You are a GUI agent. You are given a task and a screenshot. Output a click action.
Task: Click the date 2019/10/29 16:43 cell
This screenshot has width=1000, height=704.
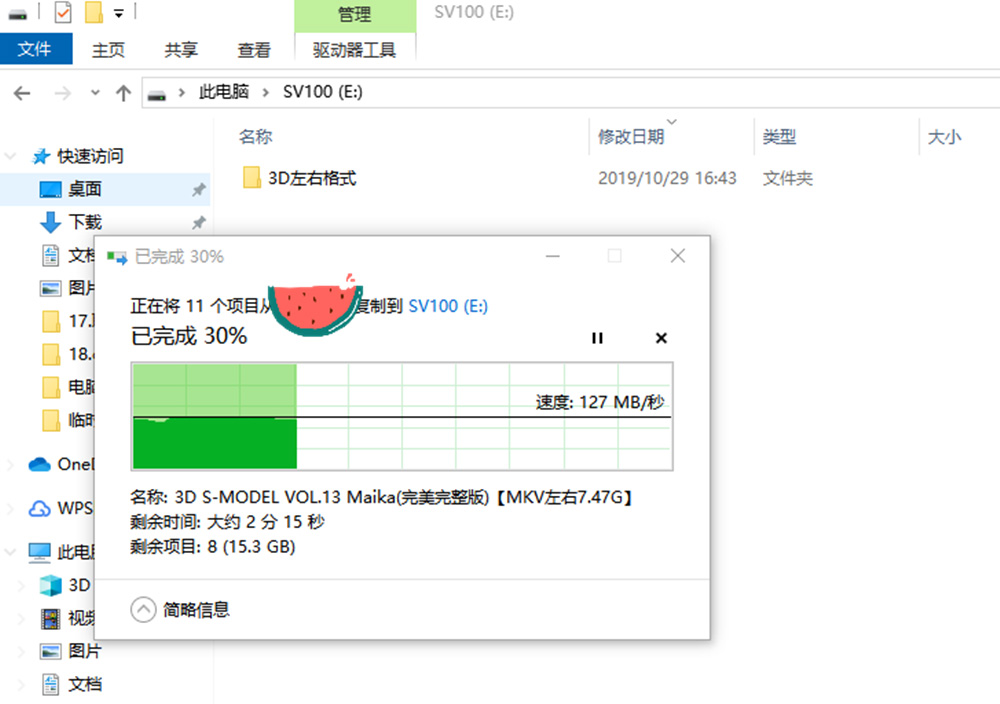point(667,178)
